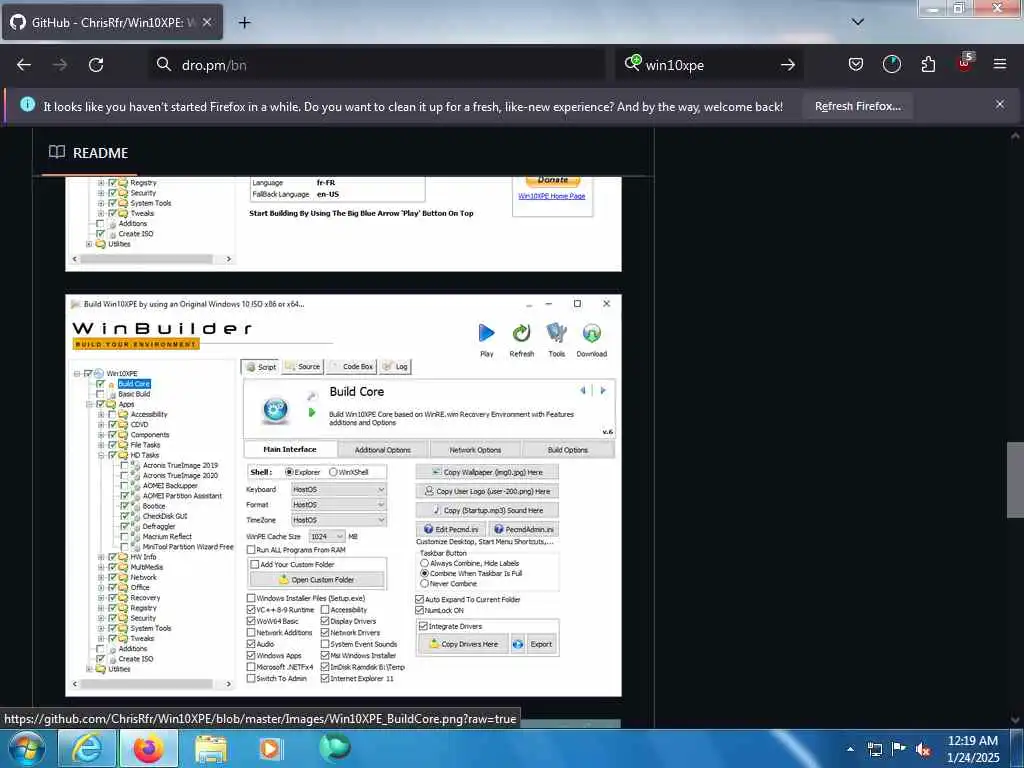Open the list all tabs chevron

click(857, 22)
